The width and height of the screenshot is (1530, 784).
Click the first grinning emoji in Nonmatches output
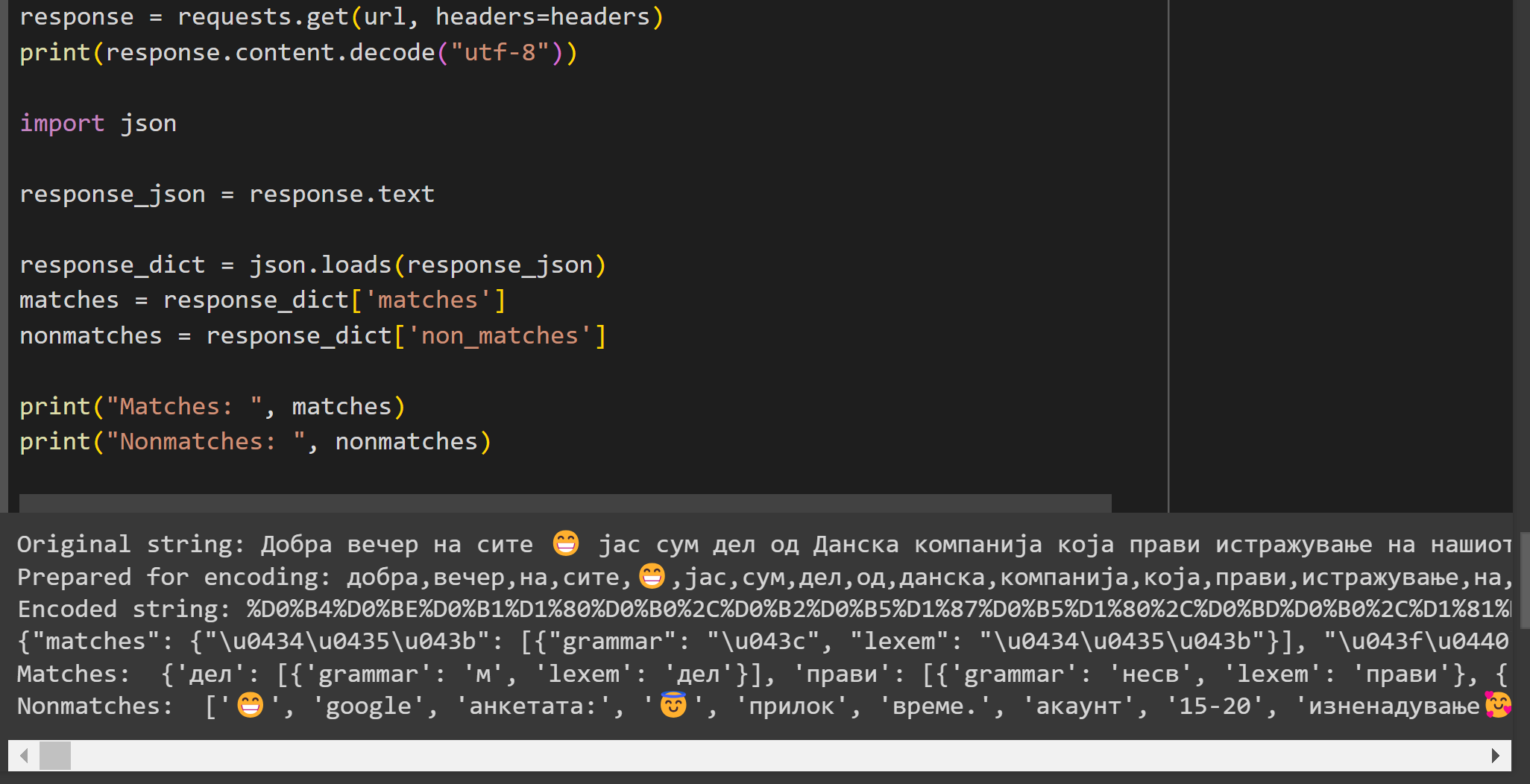point(250,705)
